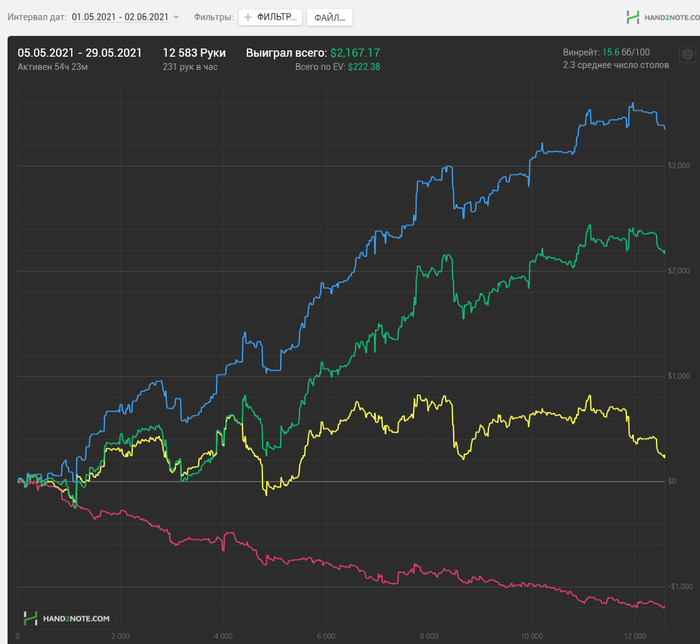Click the Hand2Note logo at top right

(x=663, y=17)
